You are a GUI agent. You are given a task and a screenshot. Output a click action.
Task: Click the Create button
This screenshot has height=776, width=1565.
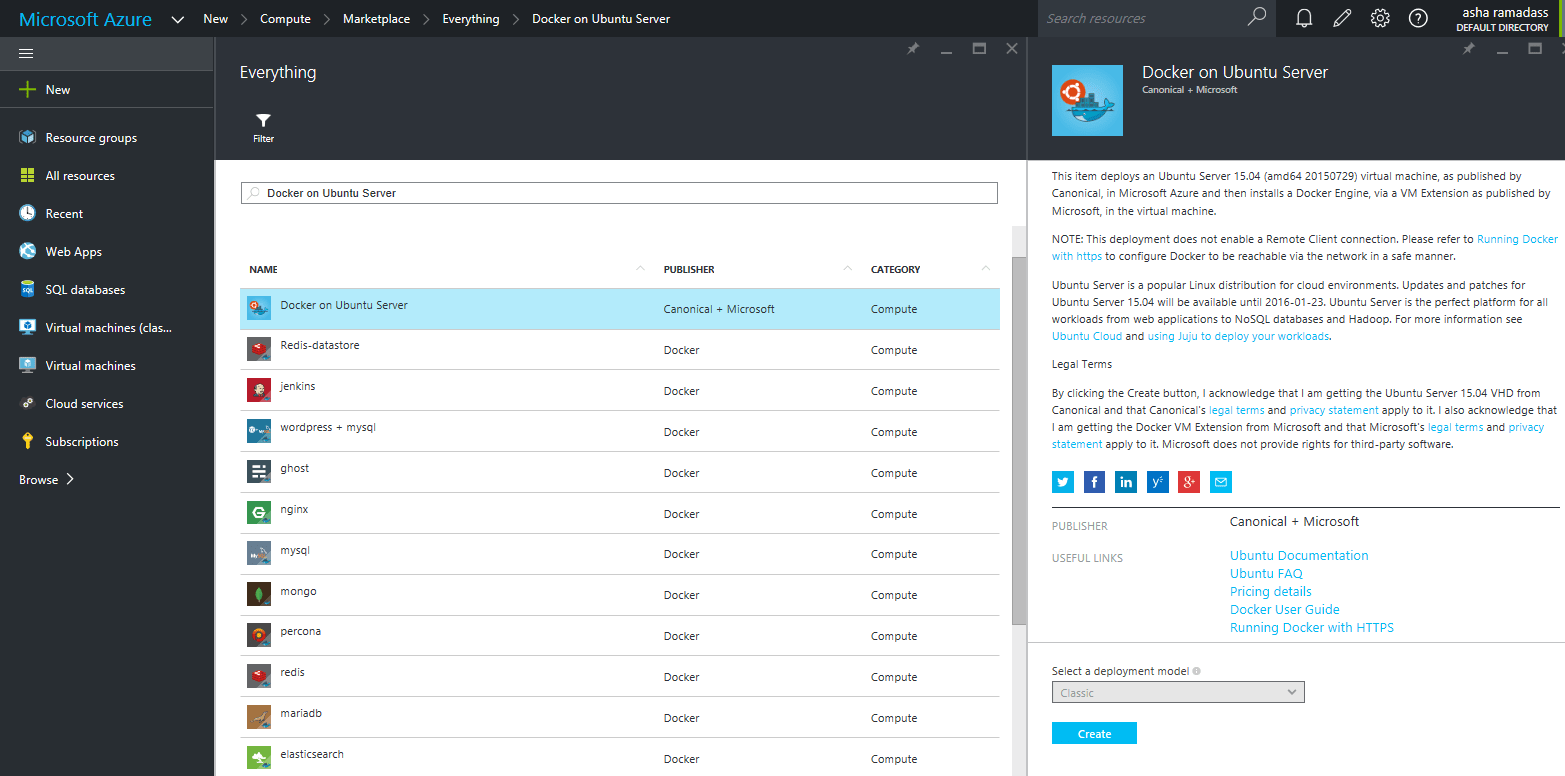tap(1094, 734)
